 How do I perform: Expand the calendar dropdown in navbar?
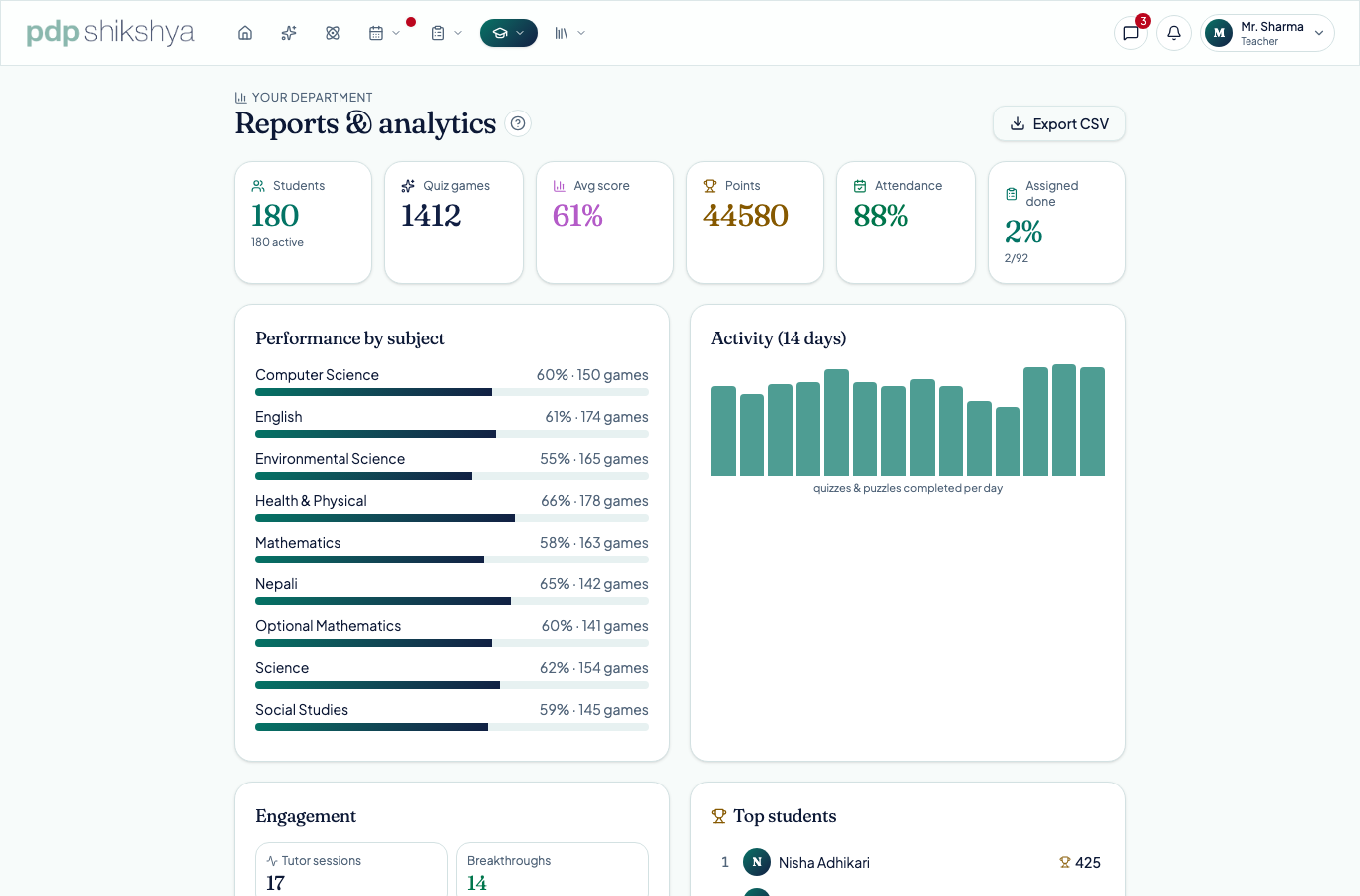point(384,33)
